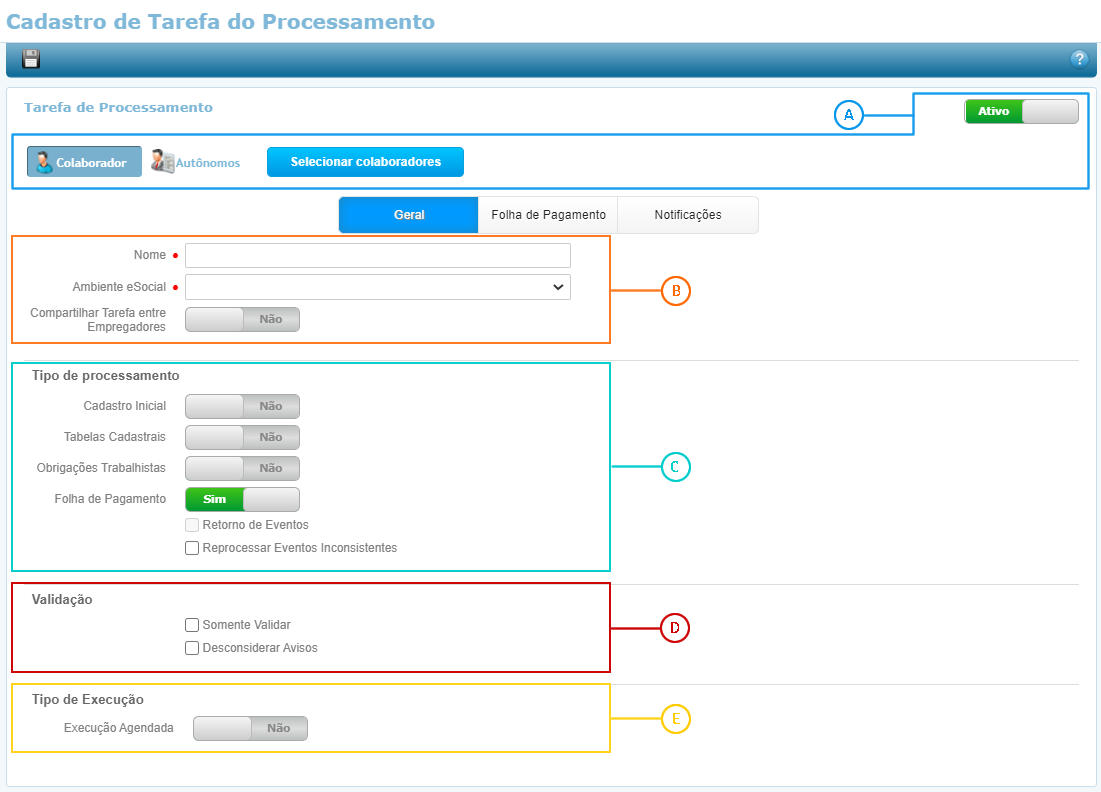
Task: Enable Compartilhar Tarefa entre Empregadores switch
Action: tap(242, 320)
